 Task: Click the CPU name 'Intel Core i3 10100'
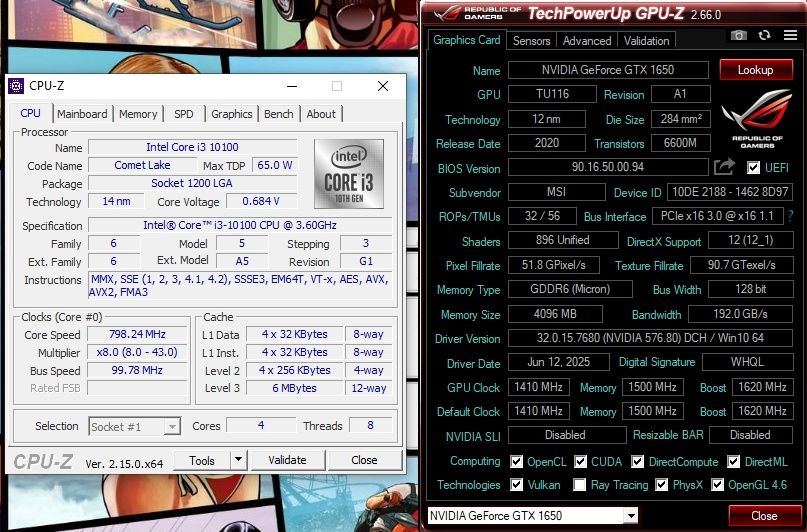(192, 147)
